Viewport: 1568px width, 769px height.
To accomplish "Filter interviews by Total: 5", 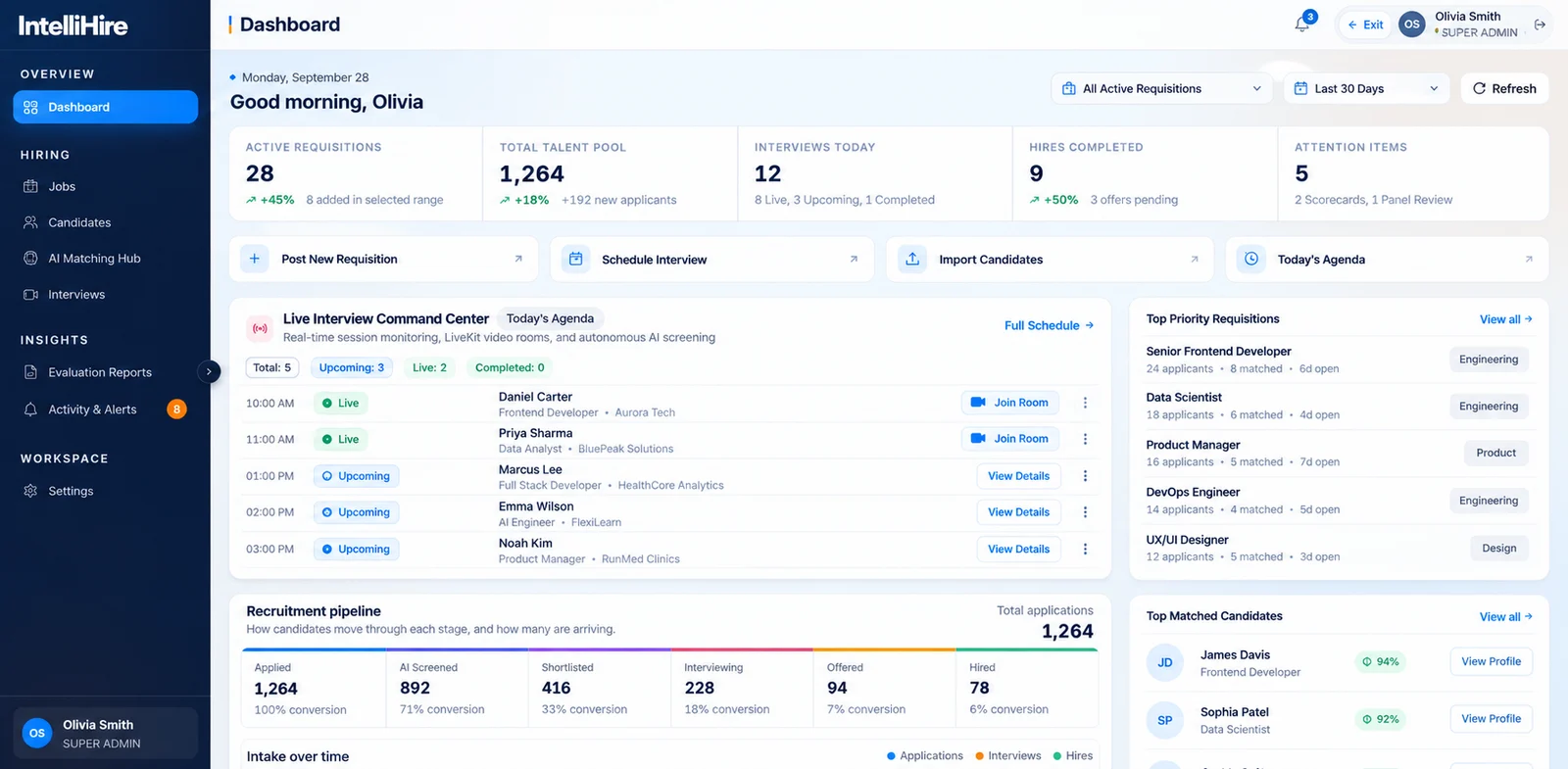I will (x=272, y=367).
